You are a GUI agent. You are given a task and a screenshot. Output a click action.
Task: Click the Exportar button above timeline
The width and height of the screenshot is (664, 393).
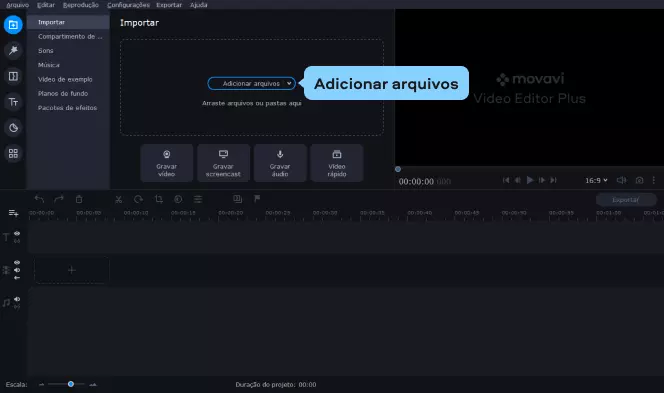coord(626,199)
